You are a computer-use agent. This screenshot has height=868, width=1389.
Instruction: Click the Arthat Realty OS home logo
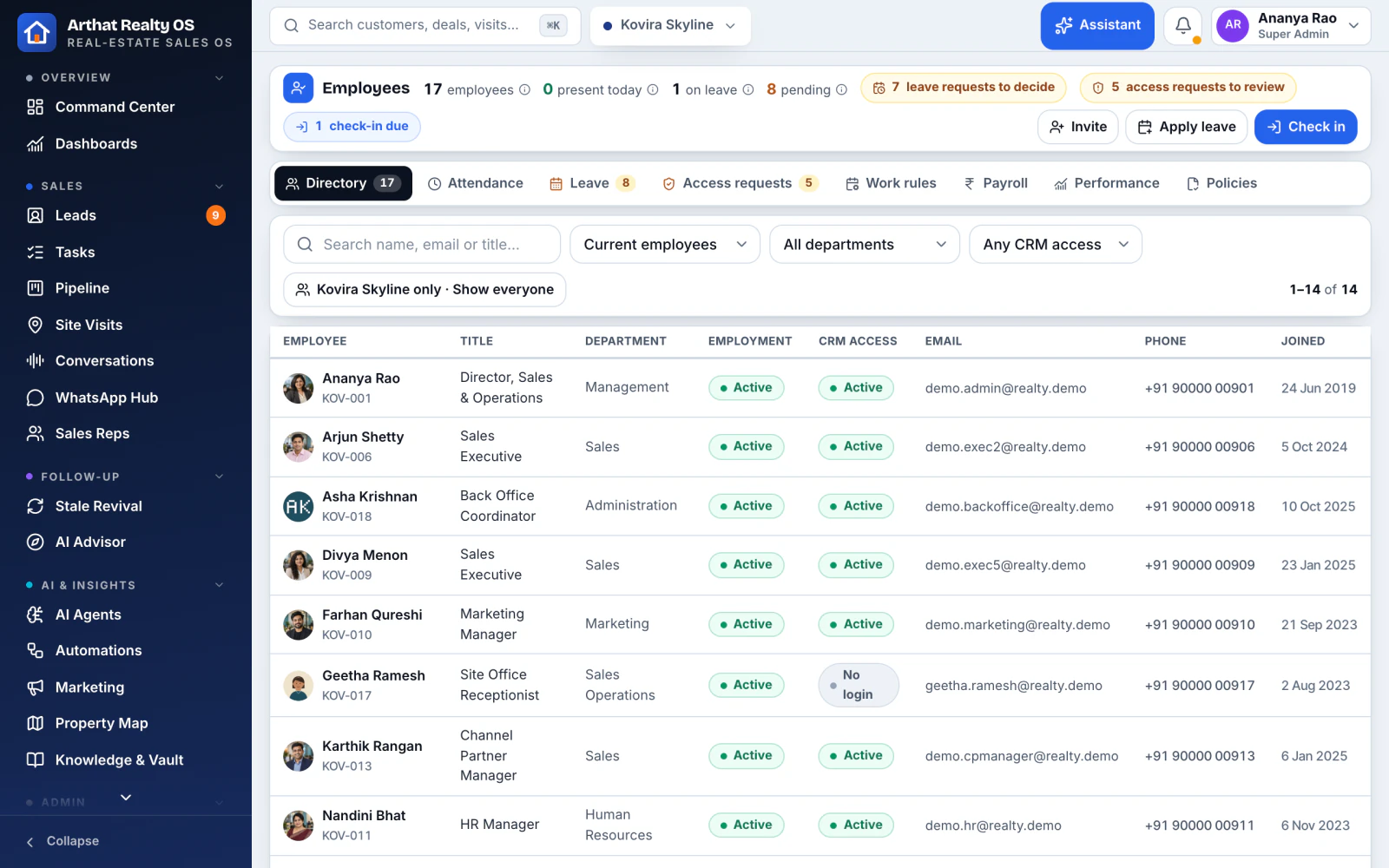tap(36, 32)
